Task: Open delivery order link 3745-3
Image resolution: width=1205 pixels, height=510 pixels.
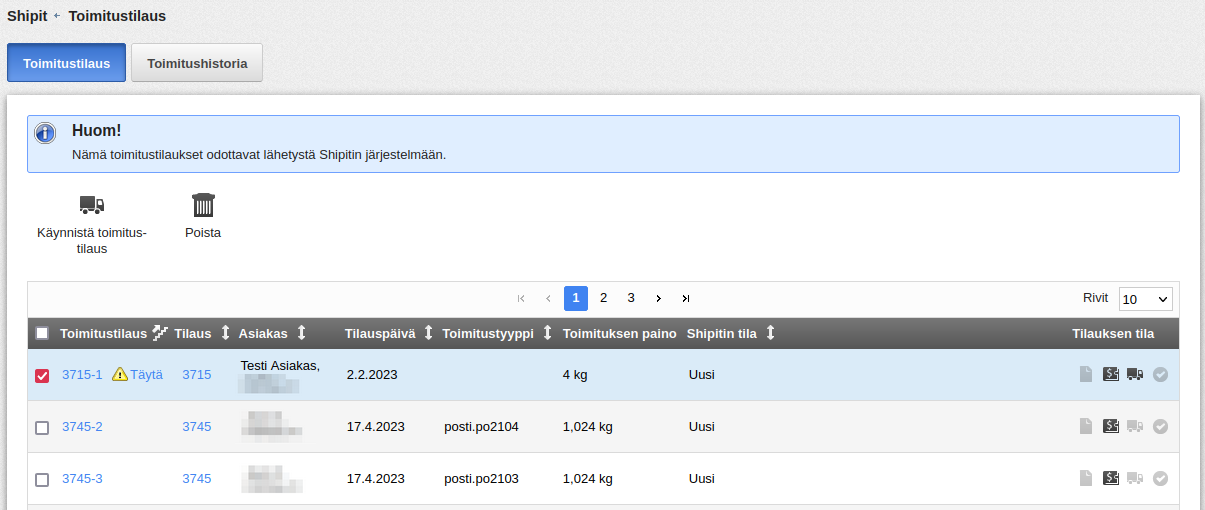Action: tap(82, 478)
